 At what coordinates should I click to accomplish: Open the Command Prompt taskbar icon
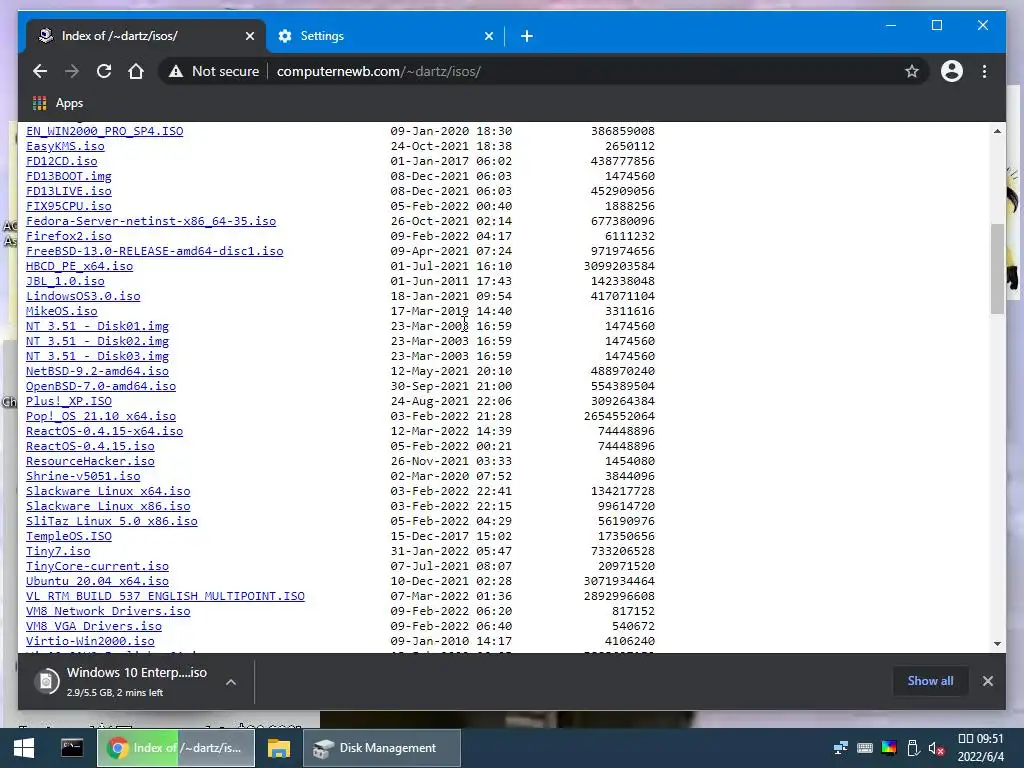pyautogui.click(x=72, y=748)
